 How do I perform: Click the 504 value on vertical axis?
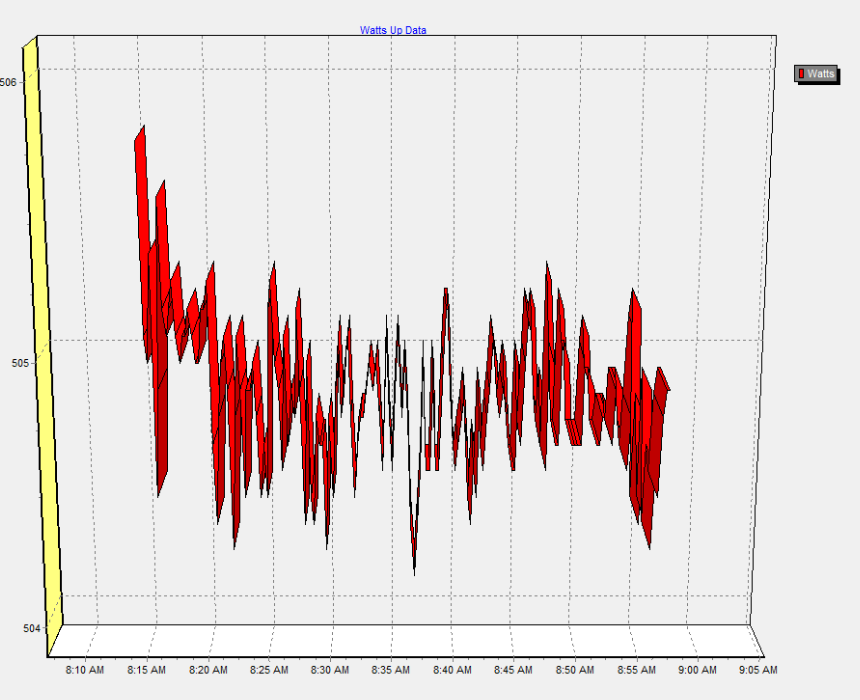[x=31, y=628]
